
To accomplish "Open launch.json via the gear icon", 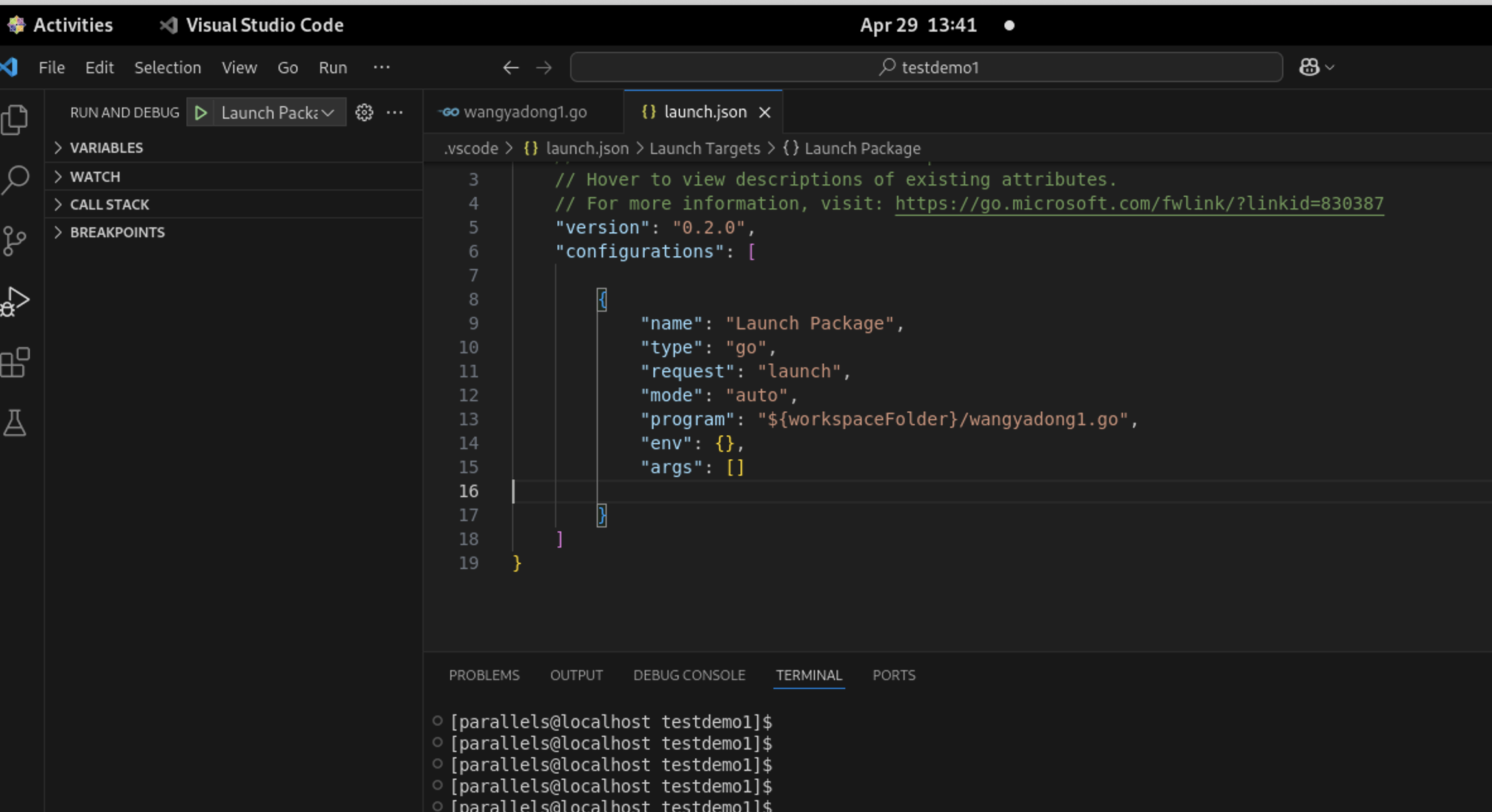I will (365, 112).
